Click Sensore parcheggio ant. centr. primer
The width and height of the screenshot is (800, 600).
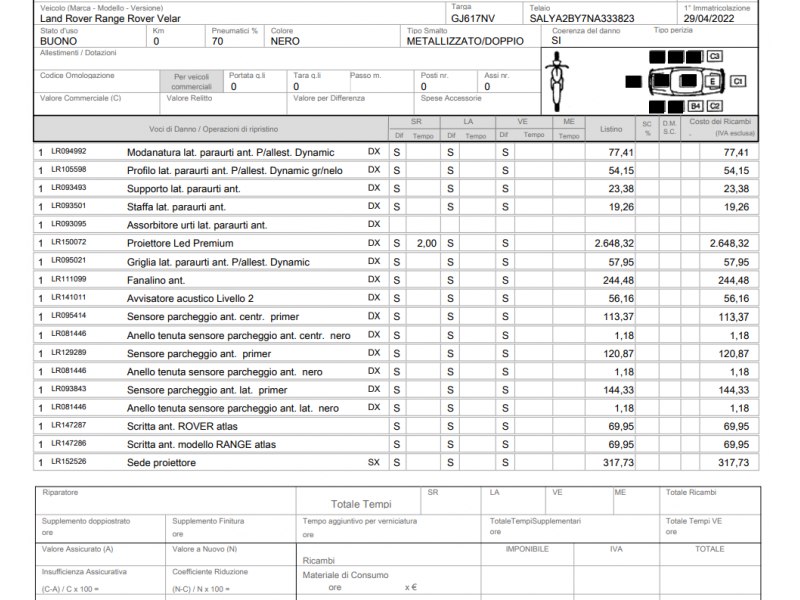point(213,317)
